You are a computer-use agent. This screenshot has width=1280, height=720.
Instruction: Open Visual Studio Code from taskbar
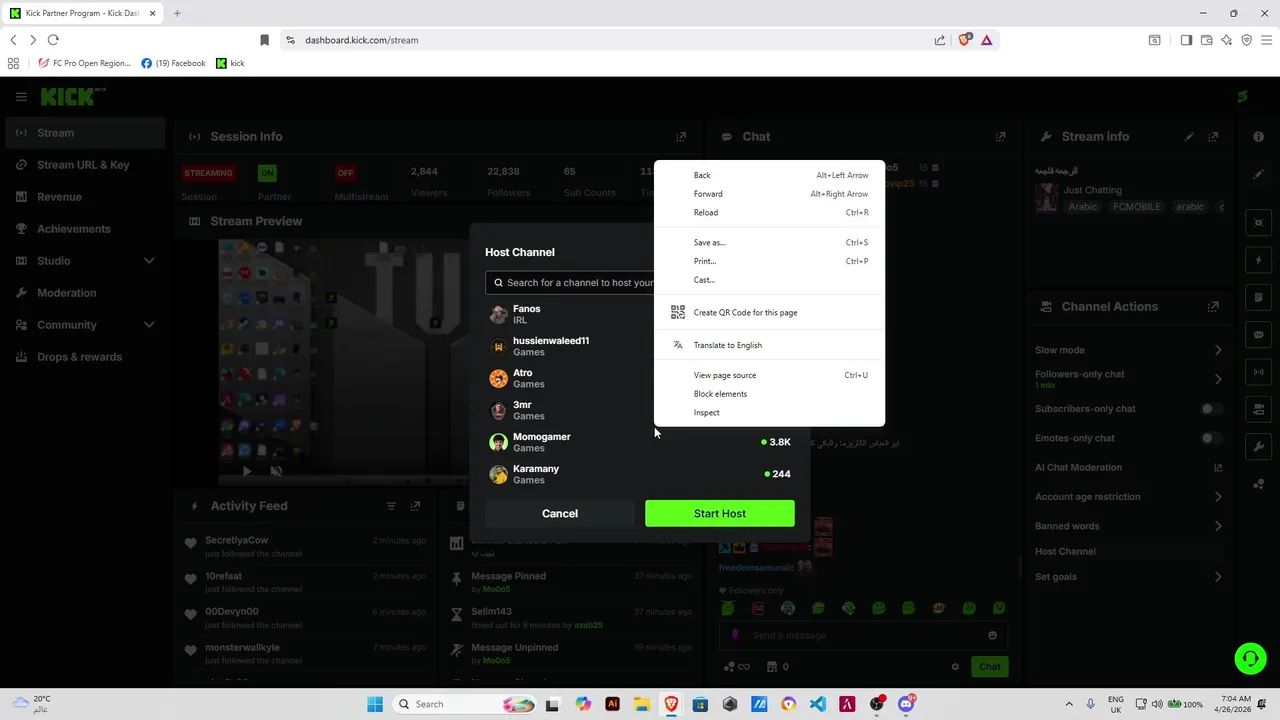click(x=818, y=704)
